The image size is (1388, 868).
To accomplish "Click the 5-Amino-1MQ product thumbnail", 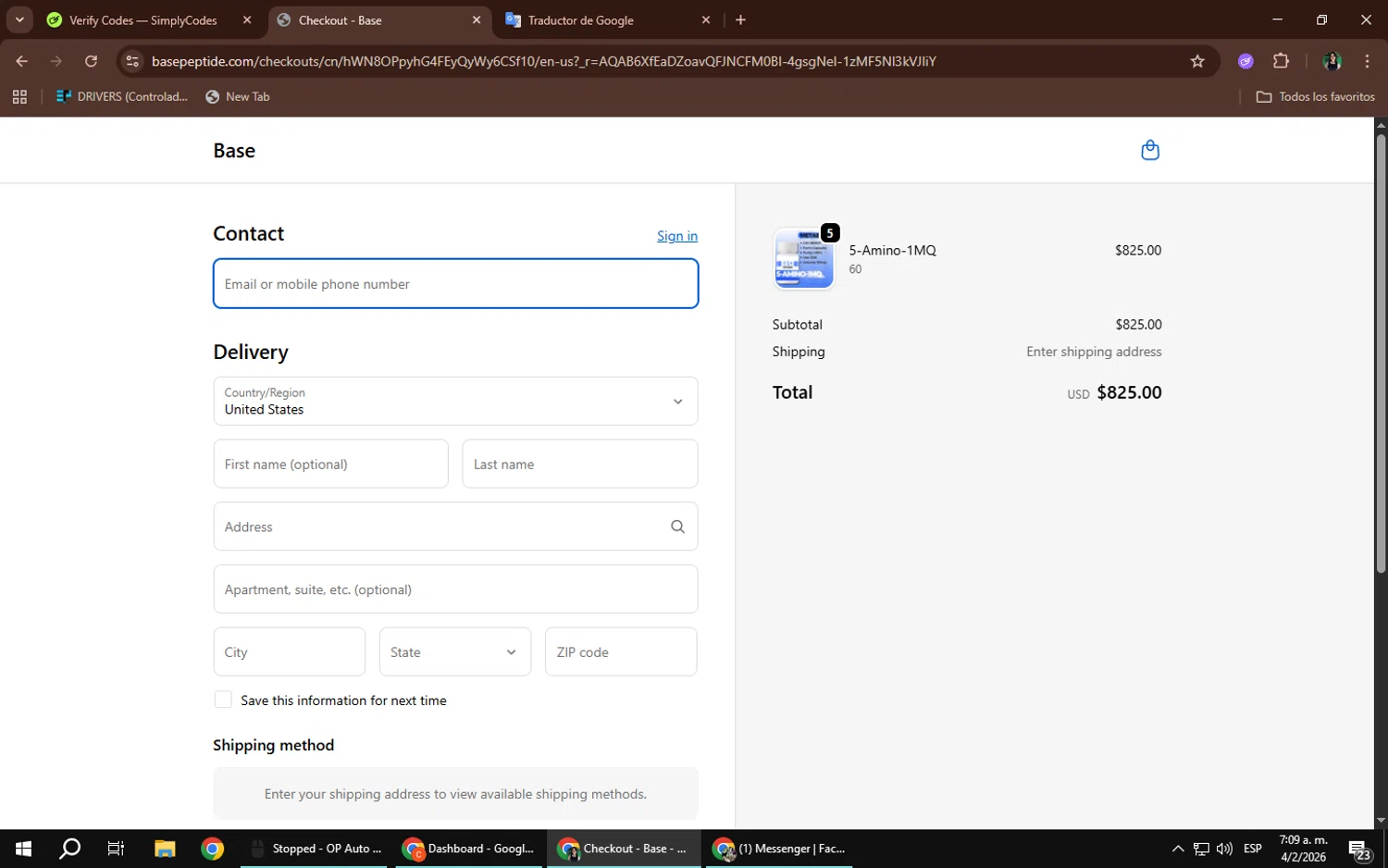I will pos(804,259).
